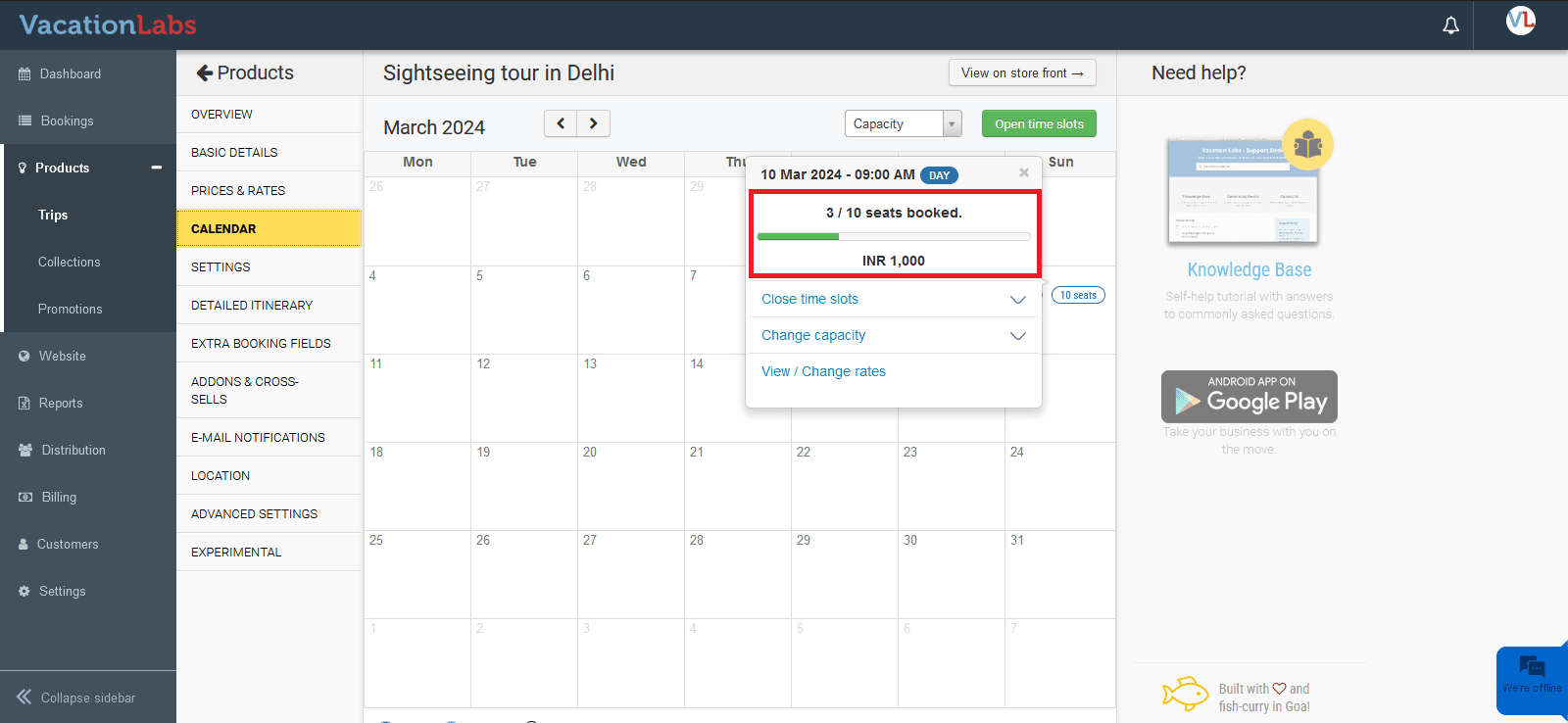Go back using the Products arrow icon
The image size is (1568, 723).
tap(204, 72)
